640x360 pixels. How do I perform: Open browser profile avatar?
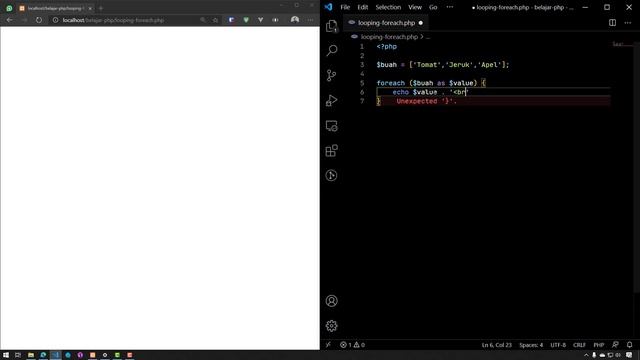(295, 20)
